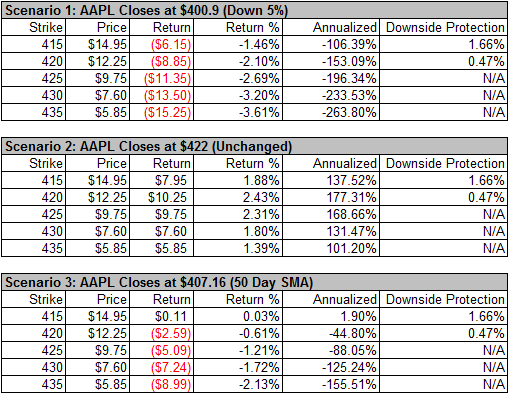Viewport: 510px width, 393px height.
Task: Select the Scenario 3 50 Day SMA header
Action: tap(255, 282)
